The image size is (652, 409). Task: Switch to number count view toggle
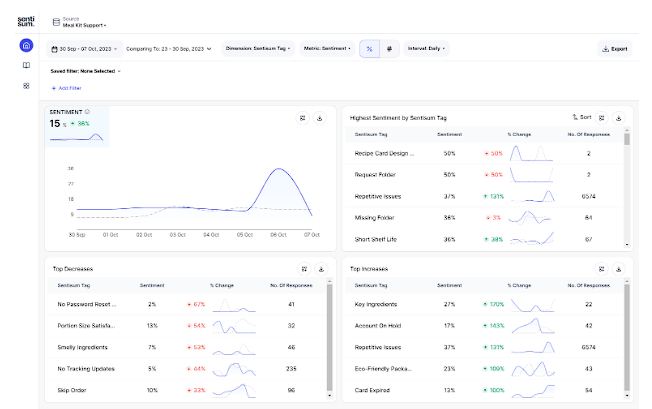390,49
